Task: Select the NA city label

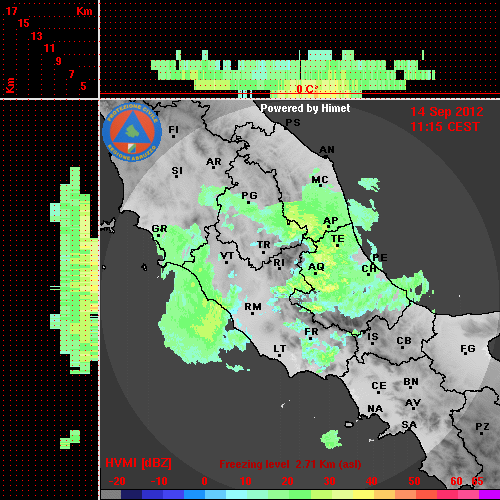Action: pos(375,409)
